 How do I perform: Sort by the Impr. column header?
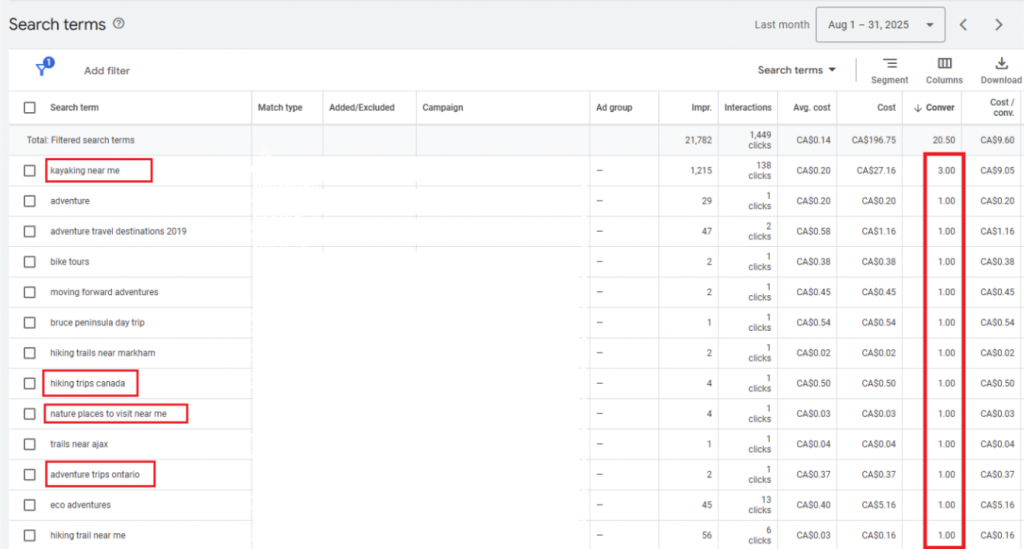701,108
